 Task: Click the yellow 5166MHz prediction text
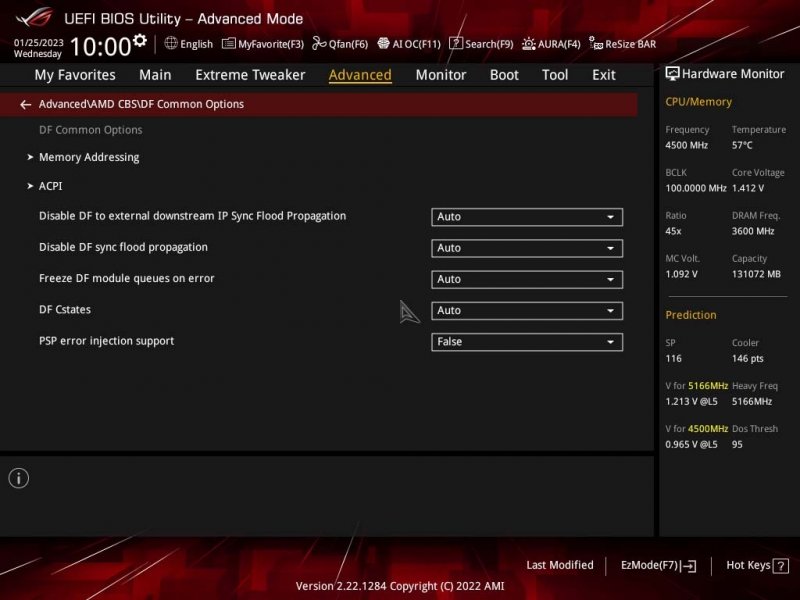pos(708,386)
